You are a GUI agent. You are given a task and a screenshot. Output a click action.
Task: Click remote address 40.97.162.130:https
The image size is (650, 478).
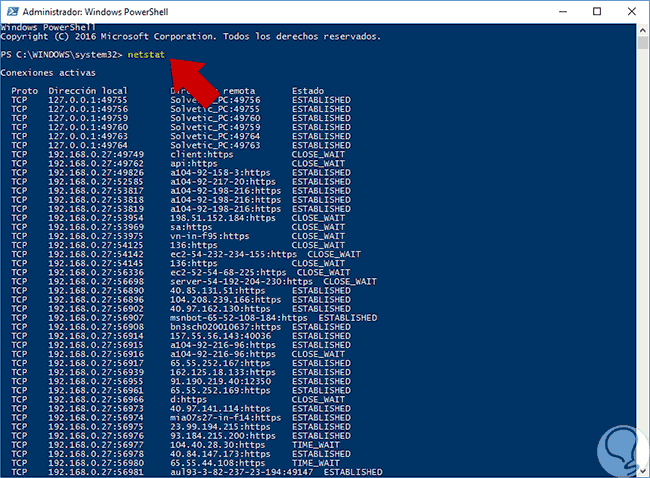[x=220, y=309]
